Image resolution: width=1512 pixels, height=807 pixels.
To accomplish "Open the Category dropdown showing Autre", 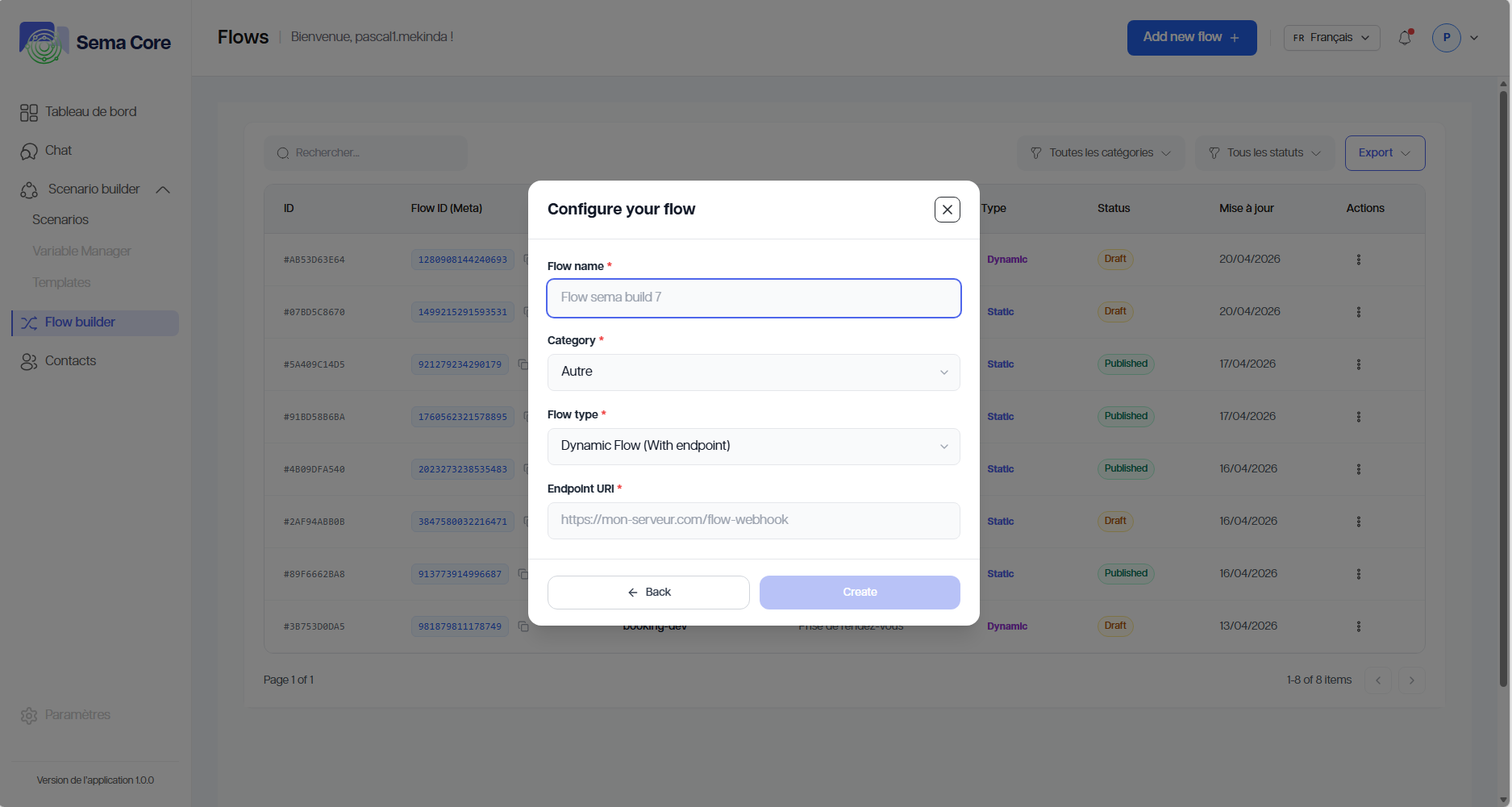I will point(753,372).
